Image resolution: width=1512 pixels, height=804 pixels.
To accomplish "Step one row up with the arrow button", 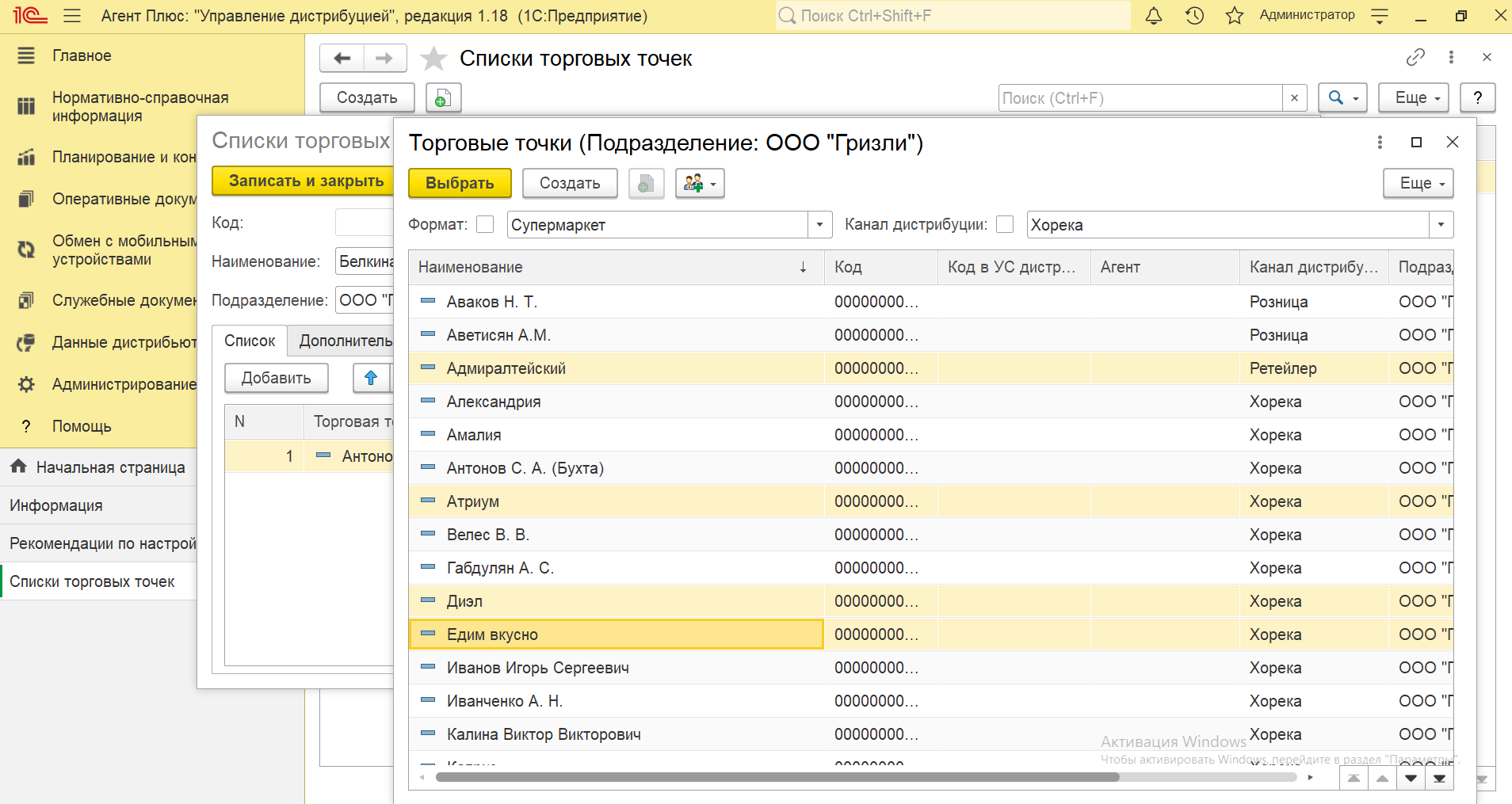I will click(1382, 778).
